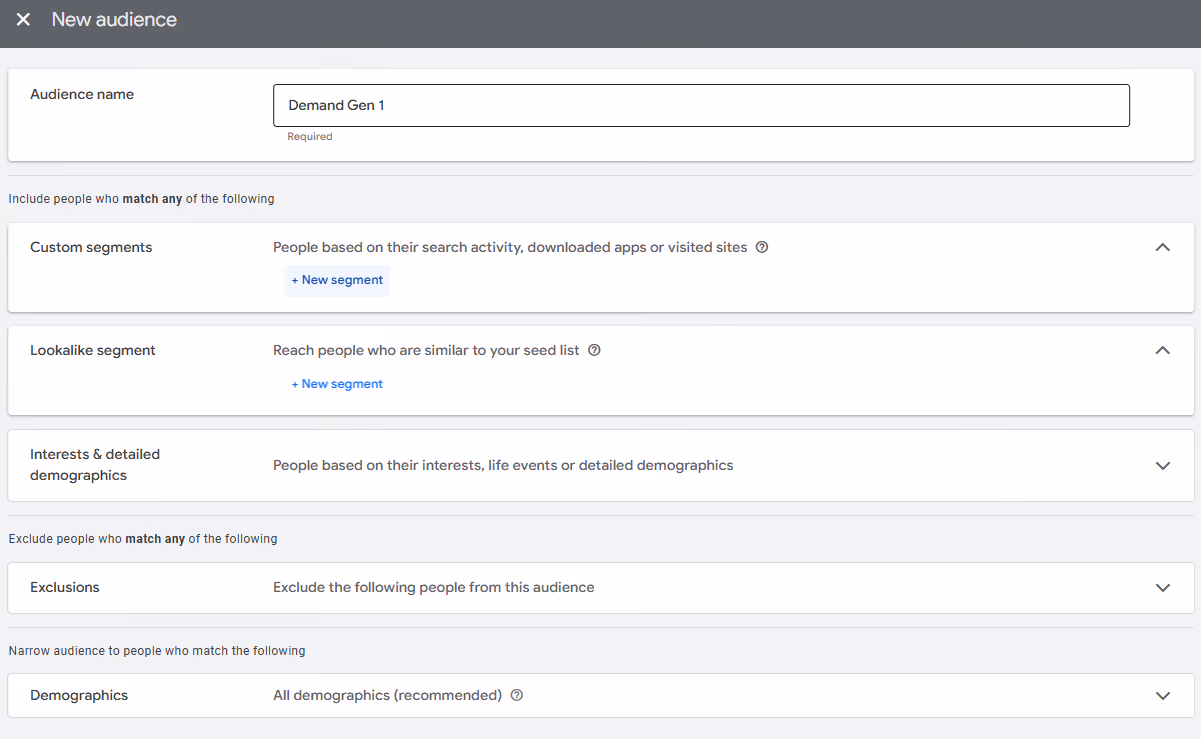Add new segment under Custom segments
This screenshot has height=739, width=1201.
click(337, 280)
